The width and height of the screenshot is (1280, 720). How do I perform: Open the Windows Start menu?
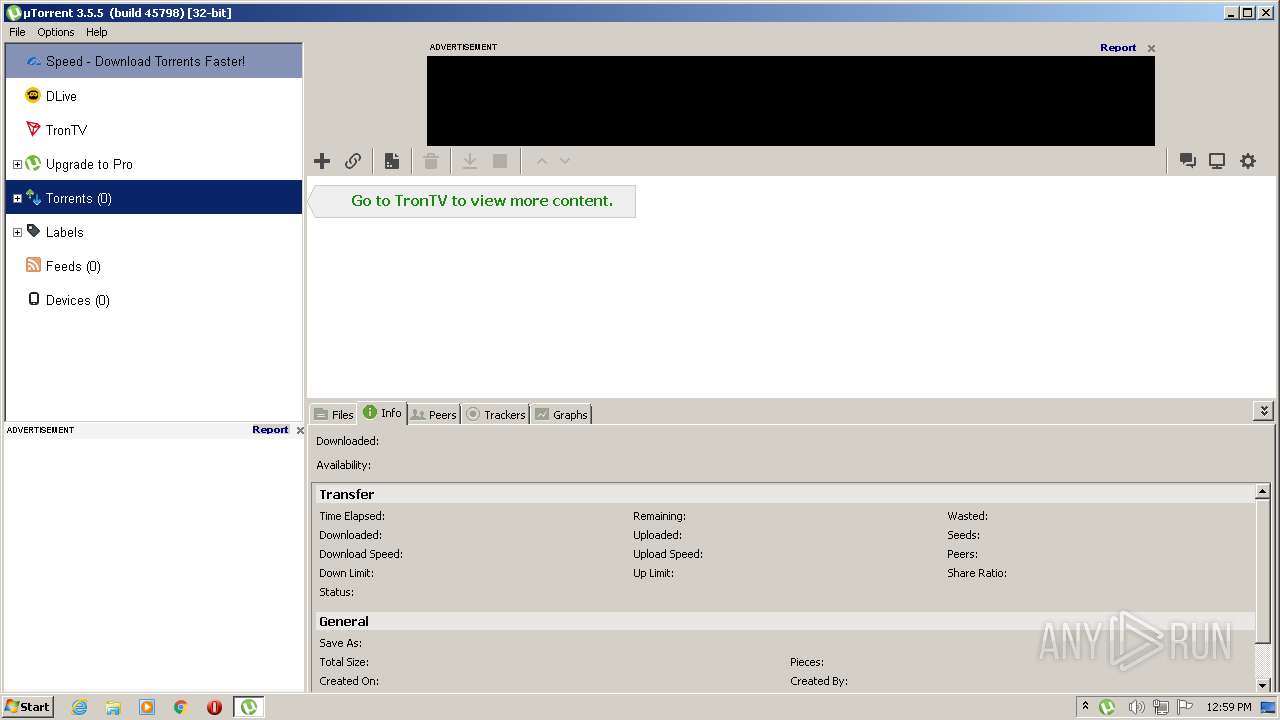28,706
